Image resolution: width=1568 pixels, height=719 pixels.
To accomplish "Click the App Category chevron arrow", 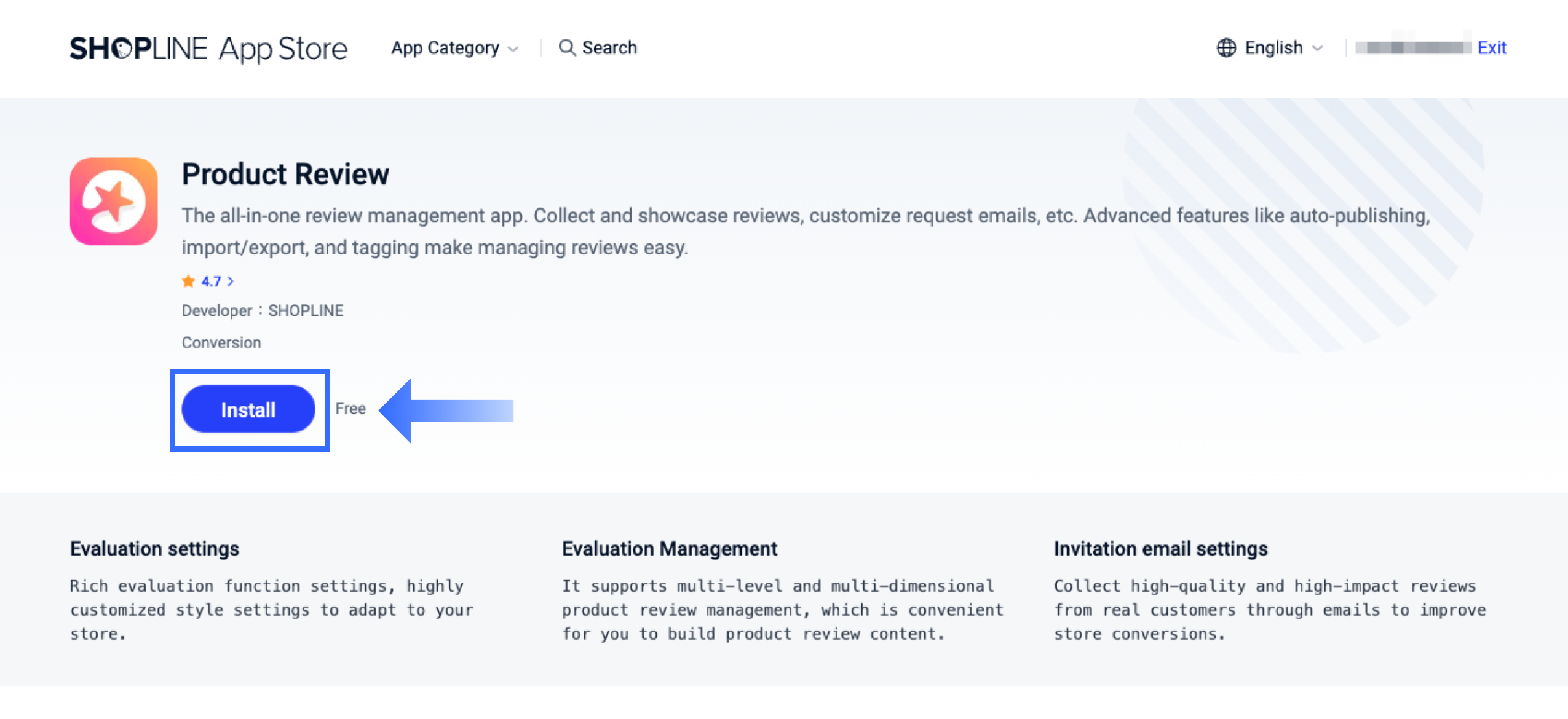I will [513, 49].
